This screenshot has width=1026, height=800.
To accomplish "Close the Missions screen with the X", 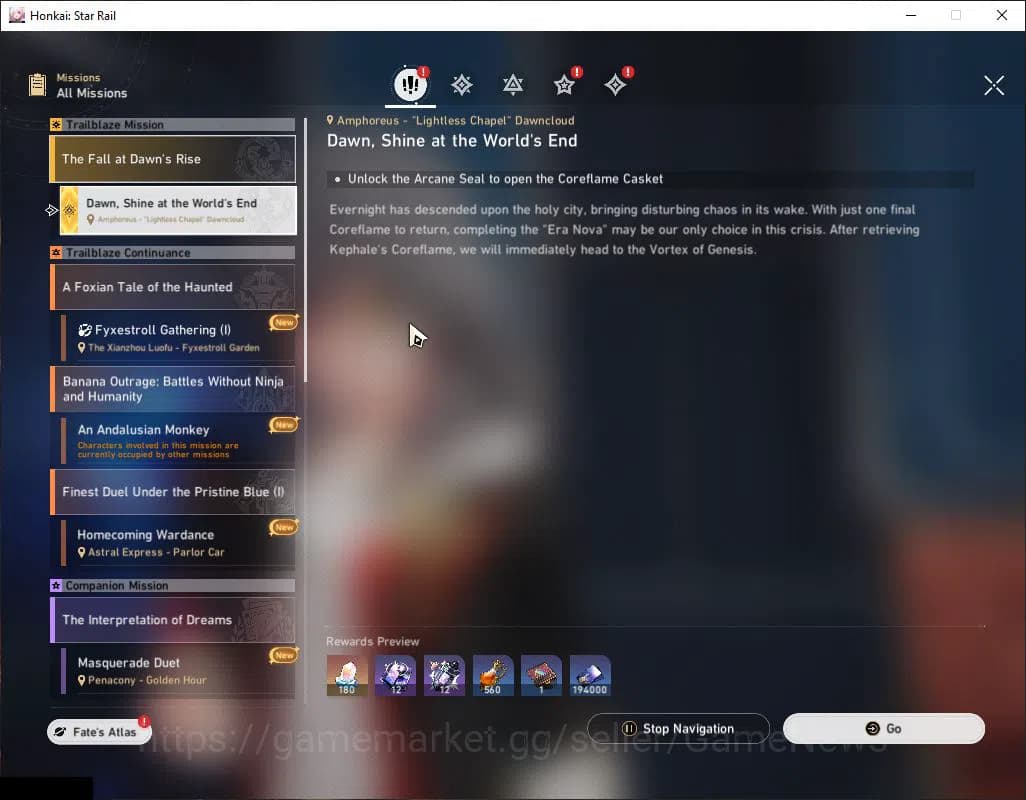I will point(993,85).
